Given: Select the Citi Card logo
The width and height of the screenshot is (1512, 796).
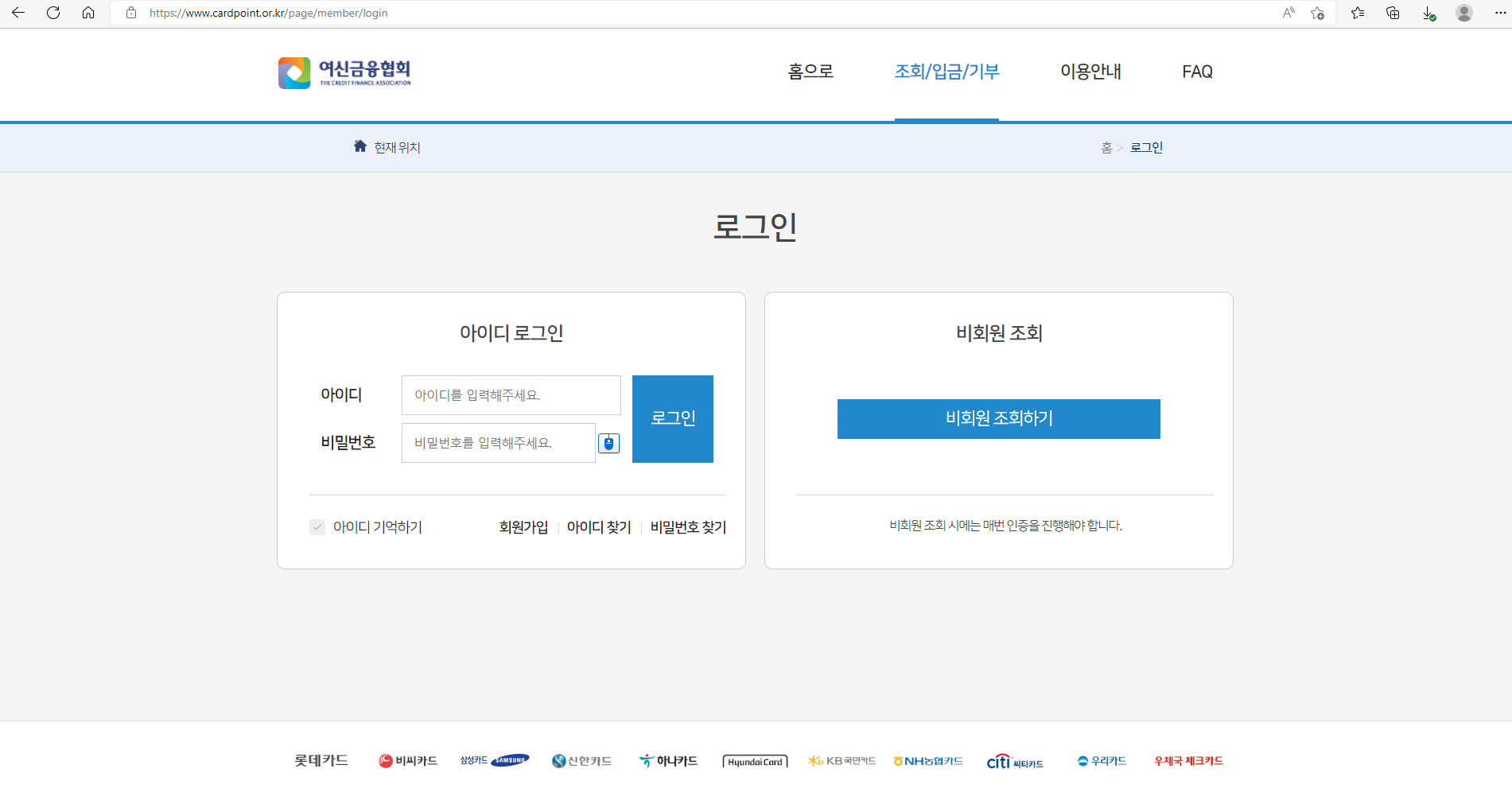Looking at the screenshot, I should tap(1015, 761).
